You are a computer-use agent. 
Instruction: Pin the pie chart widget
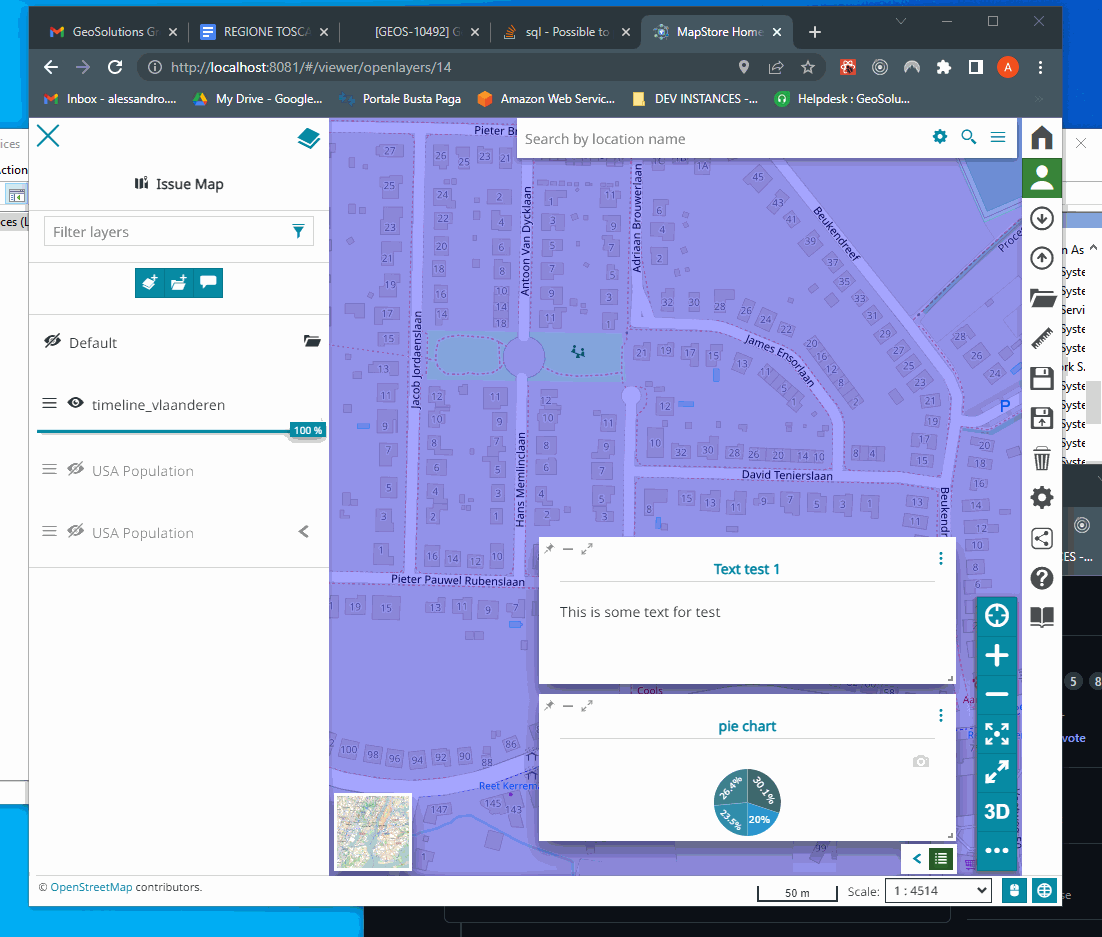coord(549,706)
